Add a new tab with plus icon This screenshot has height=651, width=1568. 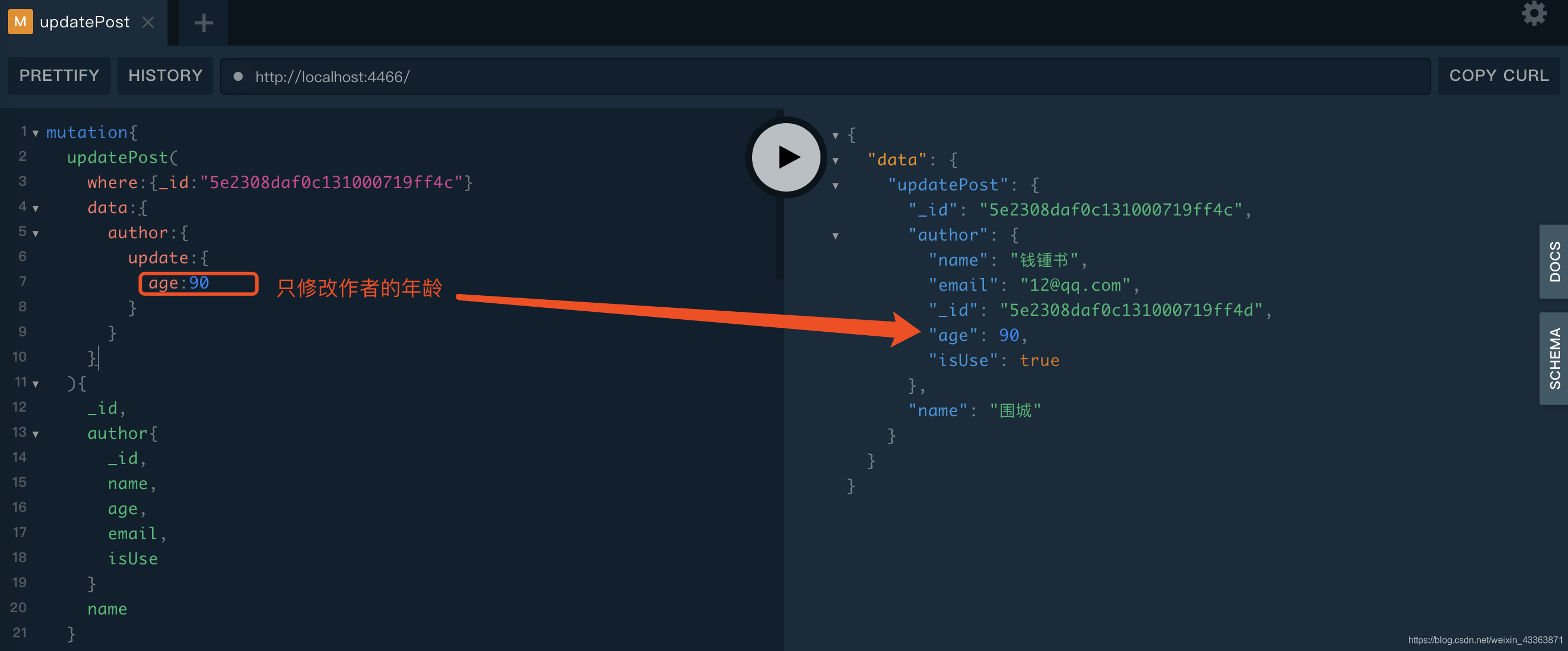point(203,23)
